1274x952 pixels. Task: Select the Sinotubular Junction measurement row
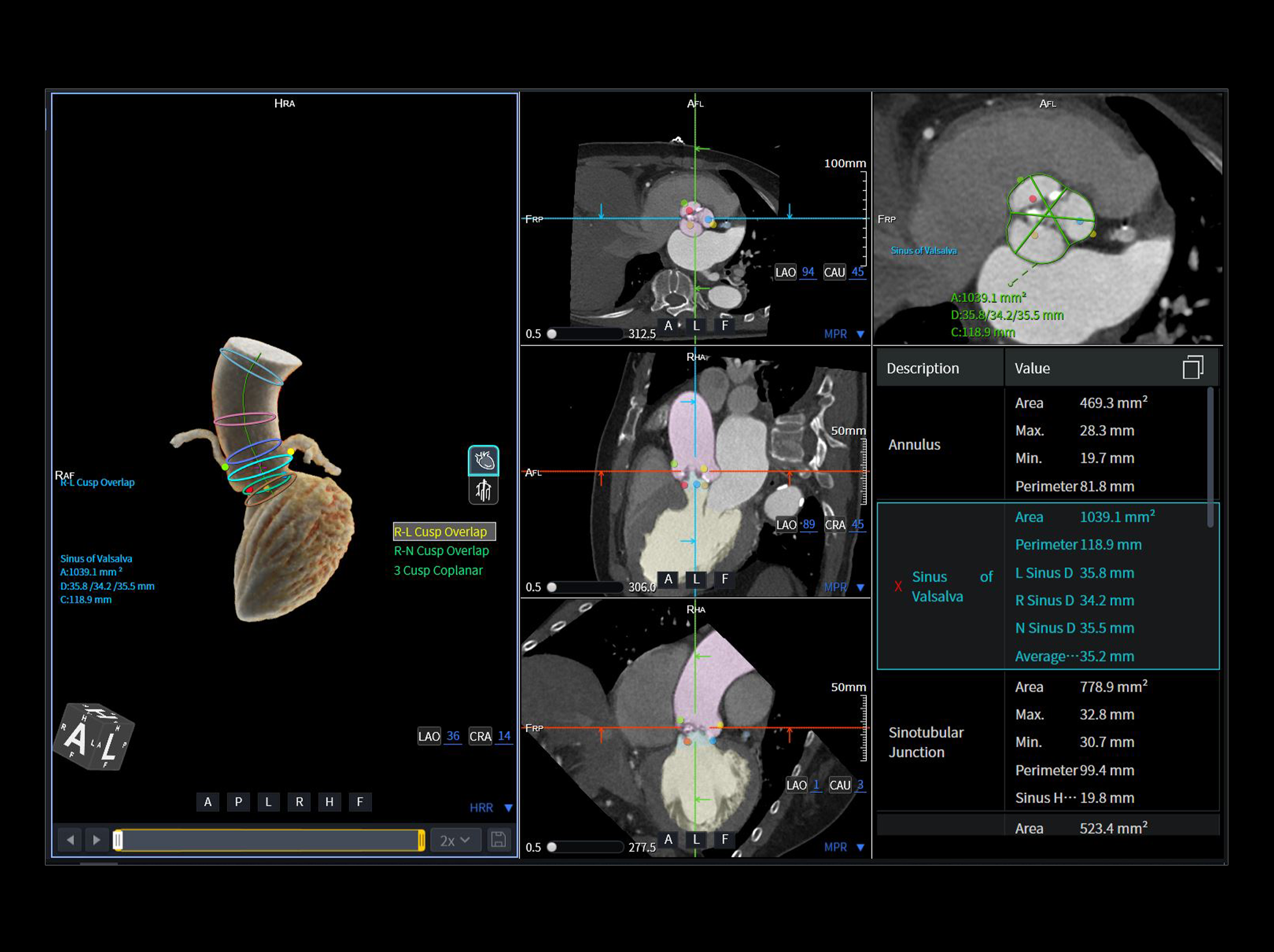925,742
